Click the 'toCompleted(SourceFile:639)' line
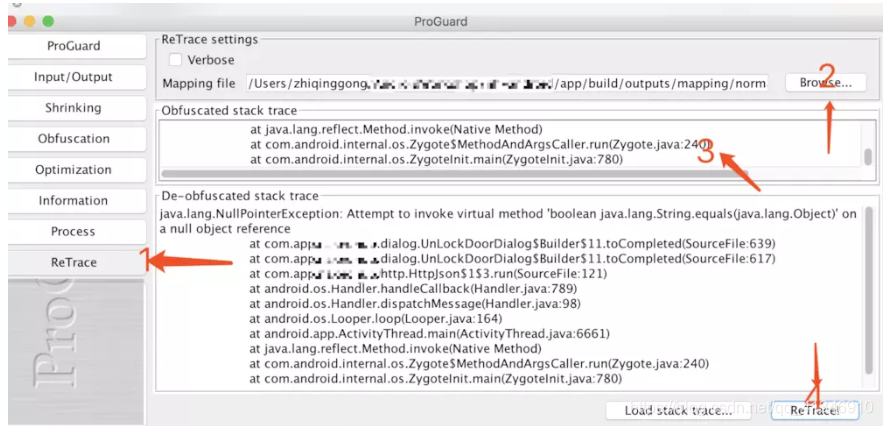 click(x=512, y=244)
